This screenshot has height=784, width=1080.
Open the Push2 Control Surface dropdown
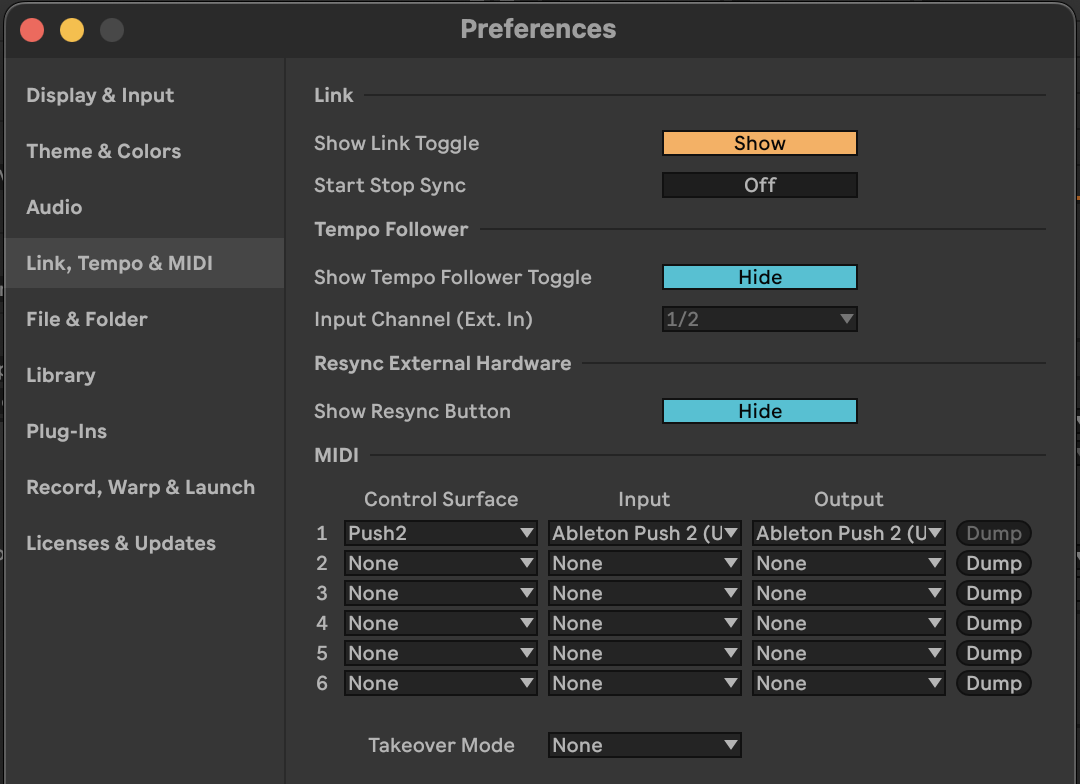pyautogui.click(x=440, y=533)
